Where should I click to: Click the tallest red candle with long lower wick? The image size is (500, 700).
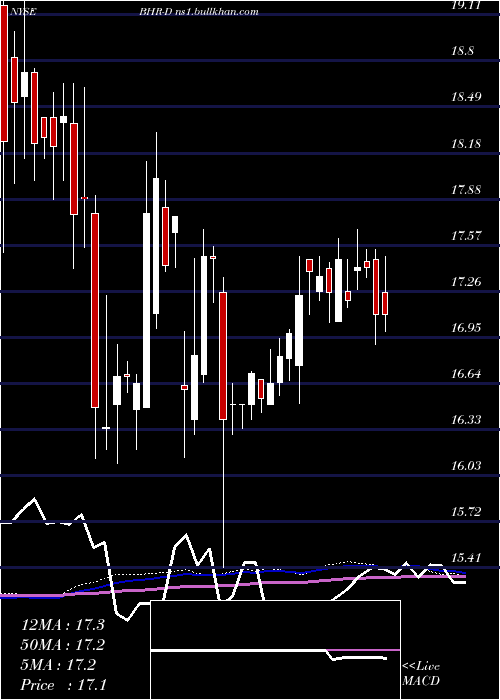tap(223, 356)
